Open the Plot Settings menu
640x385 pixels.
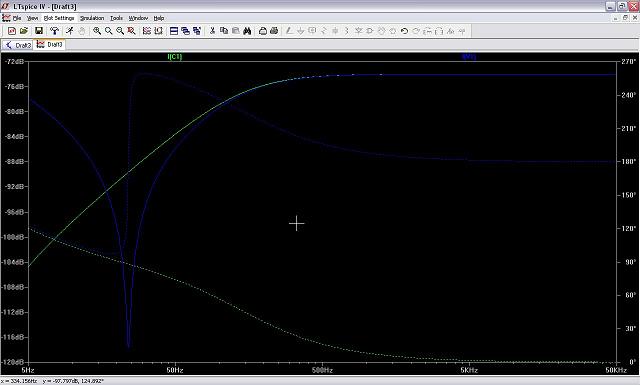coord(59,18)
